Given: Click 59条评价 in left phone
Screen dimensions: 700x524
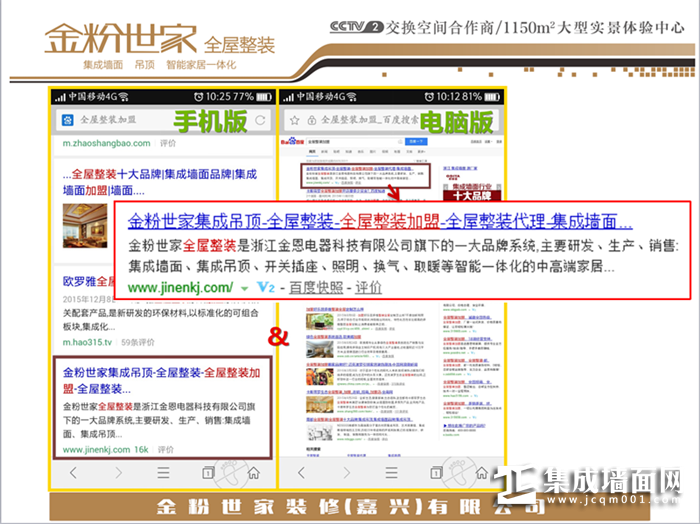Looking at the screenshot, I should pyautogui.click(x=138, y=342).
